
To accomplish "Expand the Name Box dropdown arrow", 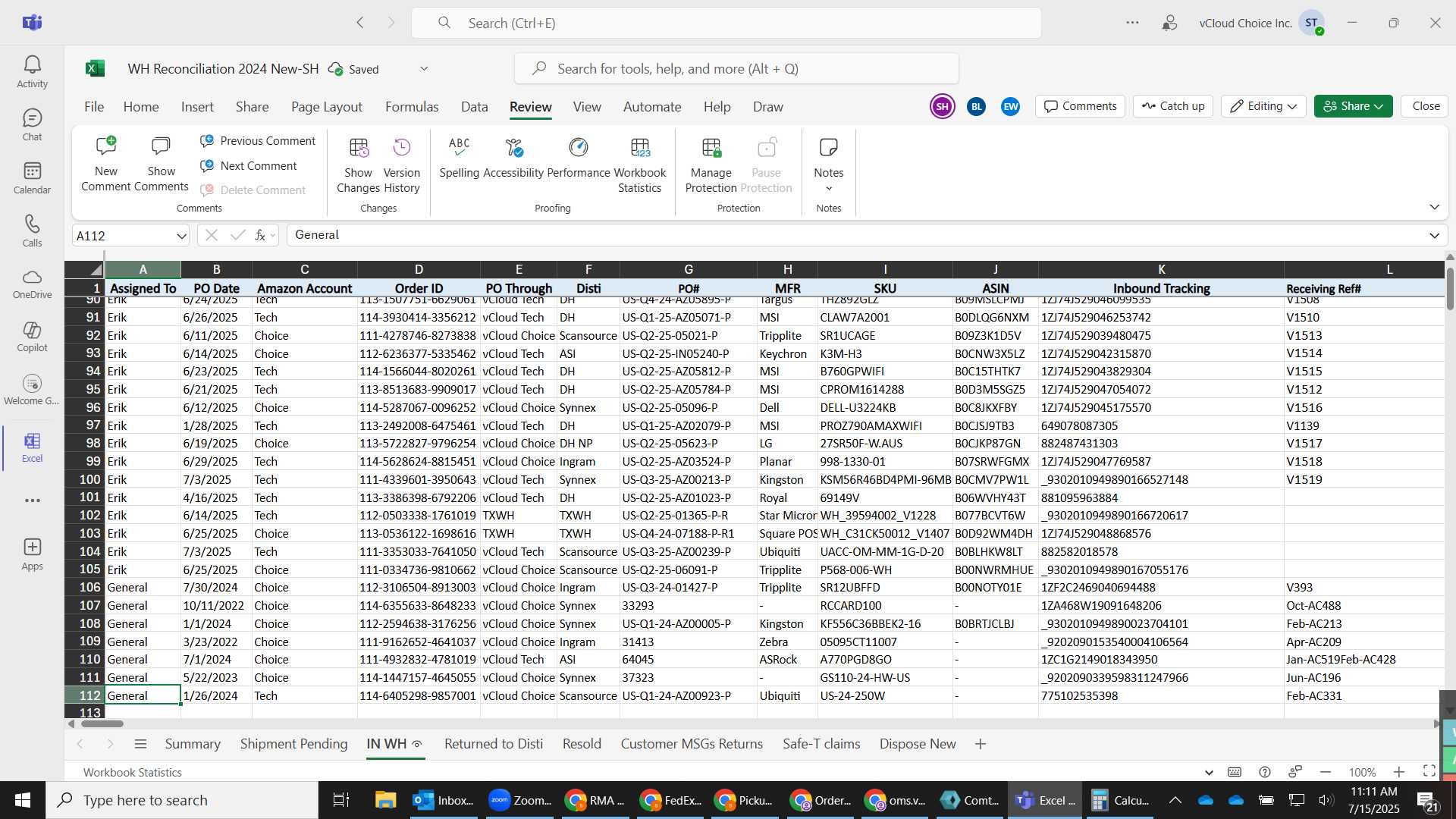I will (x=181, y=236).
